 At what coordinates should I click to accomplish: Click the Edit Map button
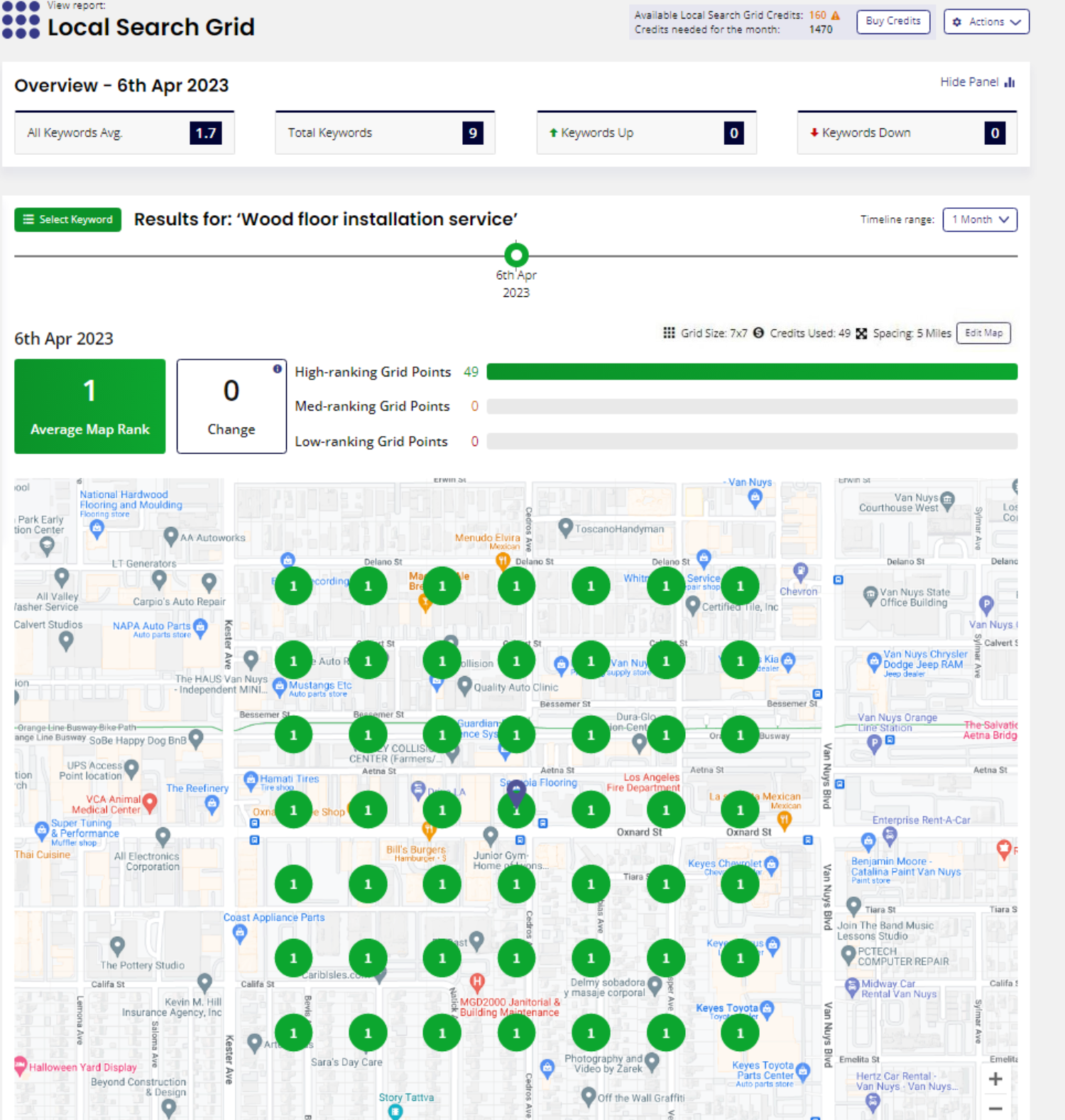click(x=983, y=333)
